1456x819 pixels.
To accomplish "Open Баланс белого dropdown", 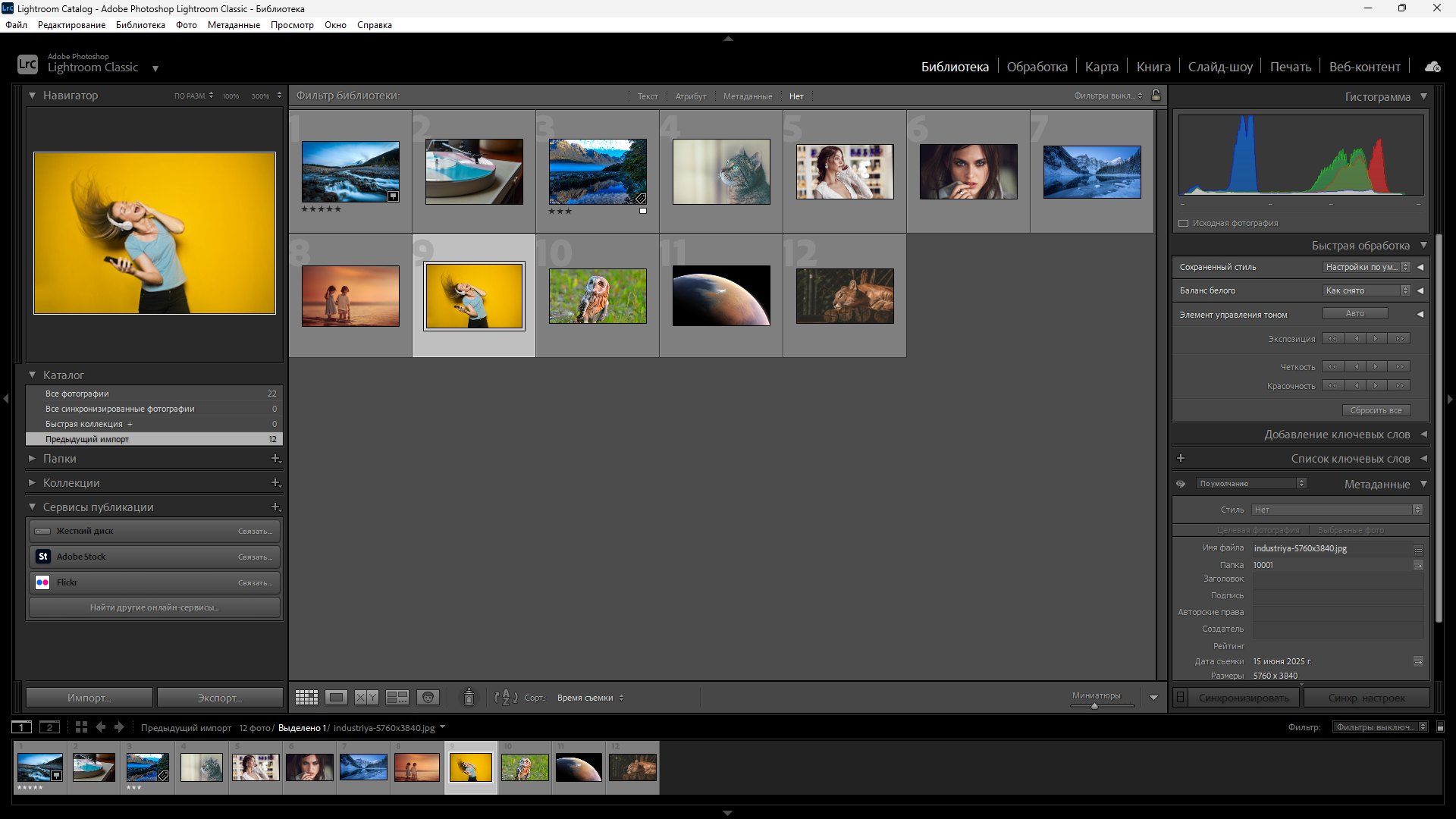I will 1367,290.
